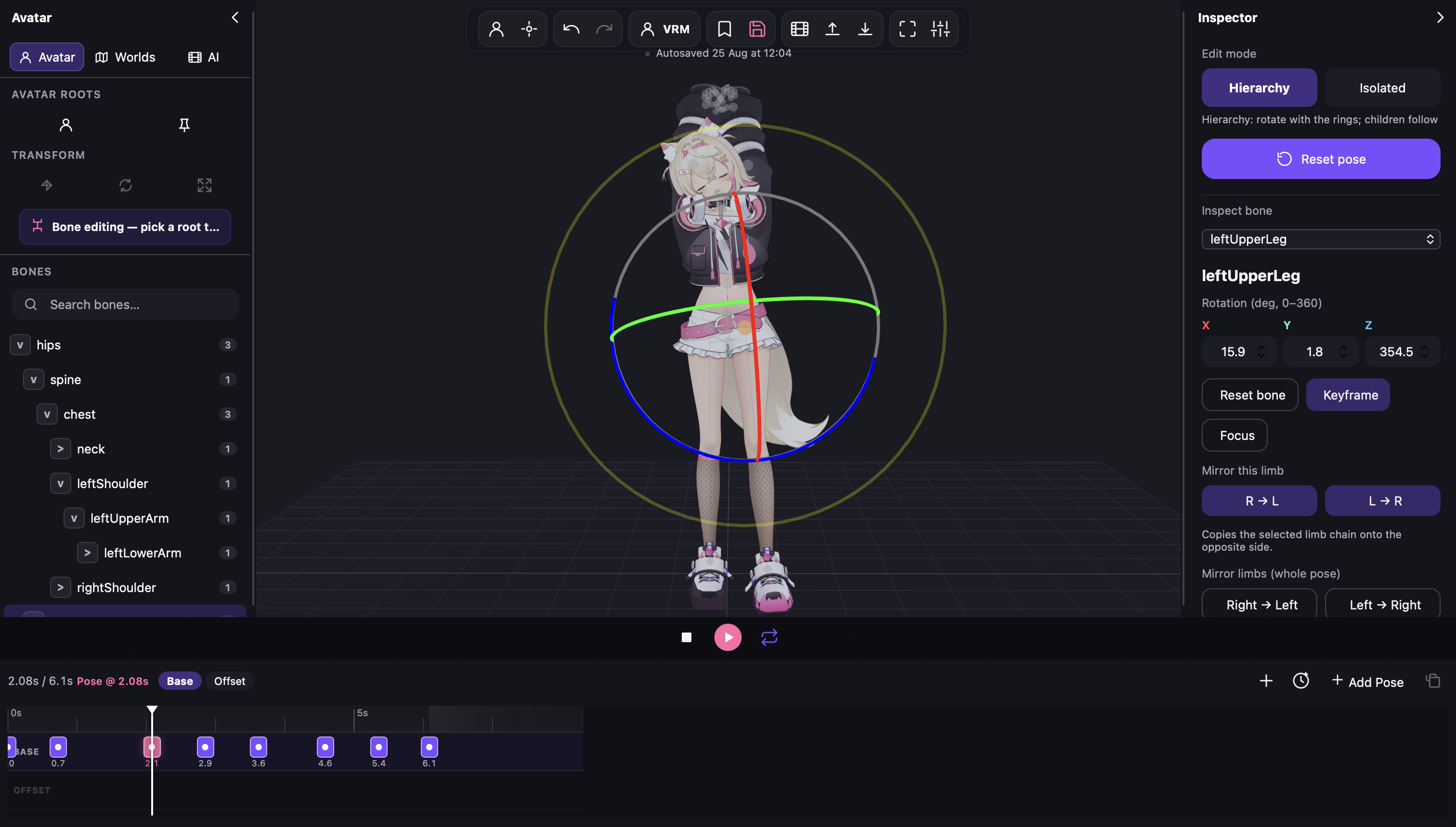Expand the rightShoulder bone node

60,587
